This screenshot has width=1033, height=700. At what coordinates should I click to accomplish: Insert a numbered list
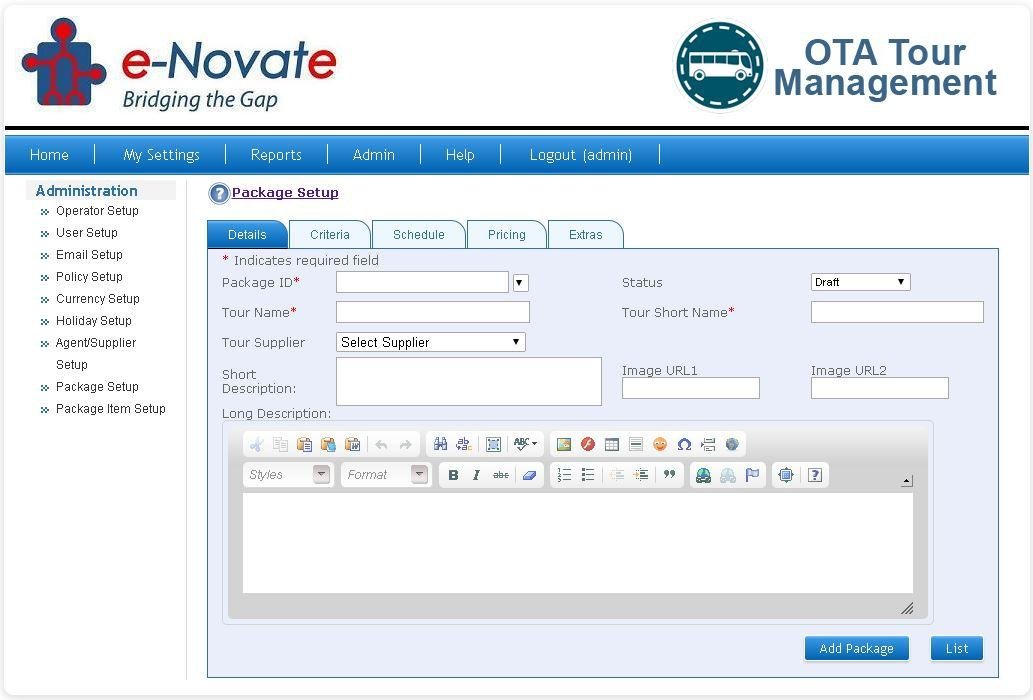tap(564, 475)
